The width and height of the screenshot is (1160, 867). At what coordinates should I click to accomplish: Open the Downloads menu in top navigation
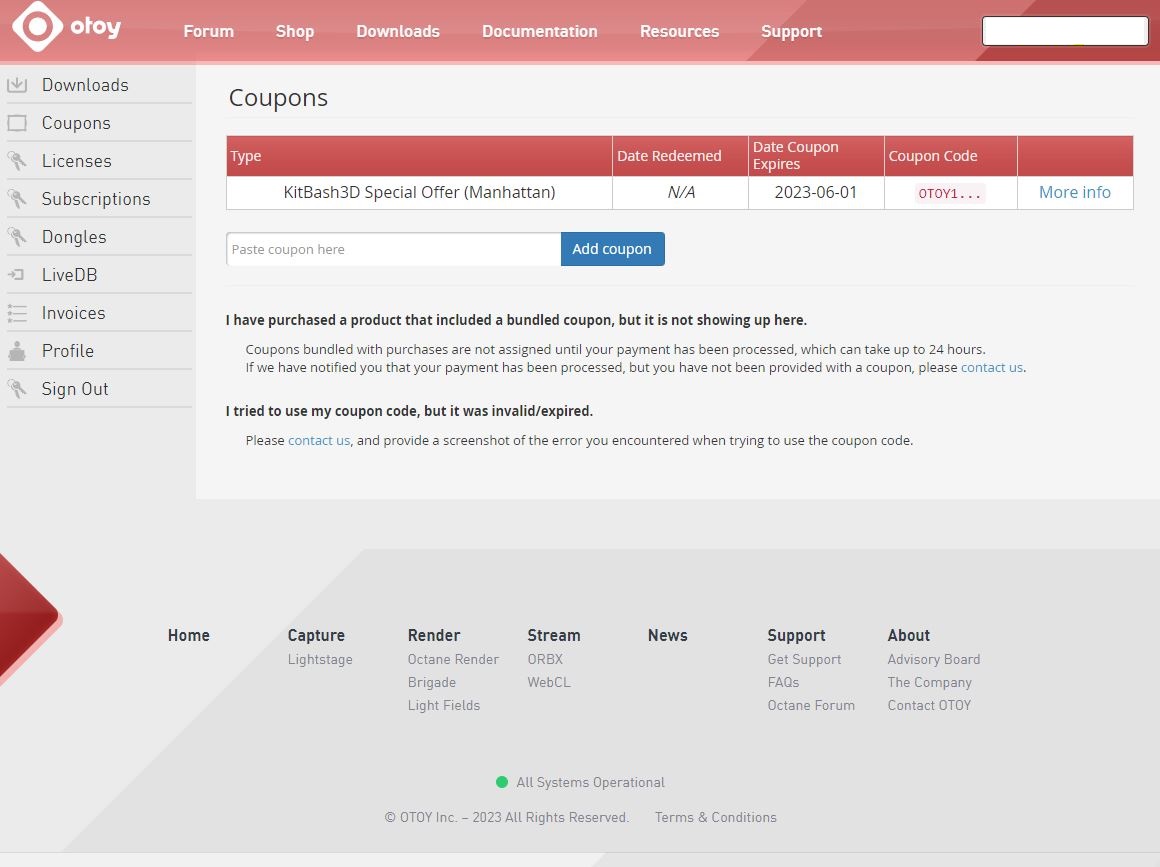tap(398, 31)
